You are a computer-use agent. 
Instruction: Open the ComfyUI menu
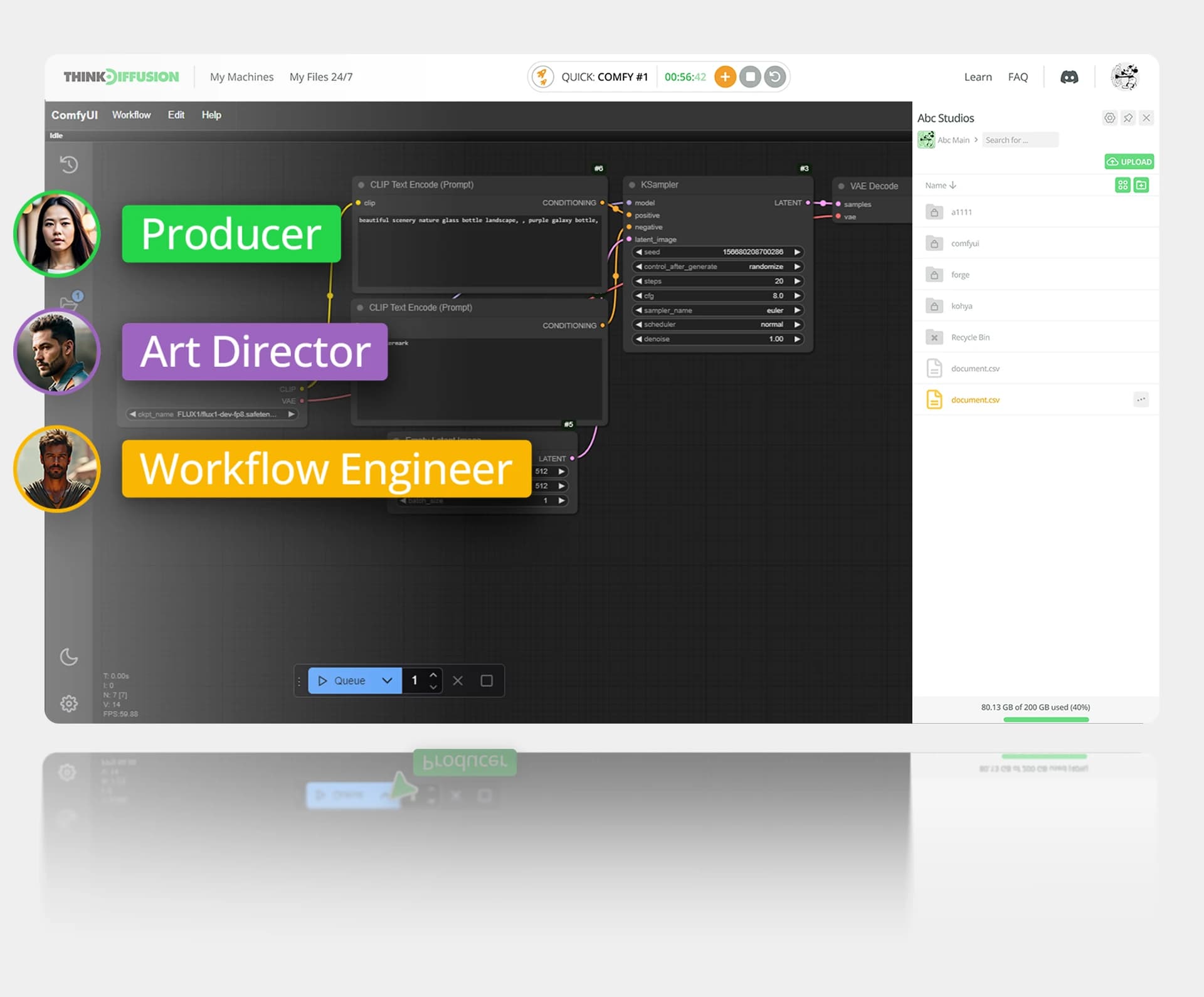pyautogui.click(x=75, y=115)
